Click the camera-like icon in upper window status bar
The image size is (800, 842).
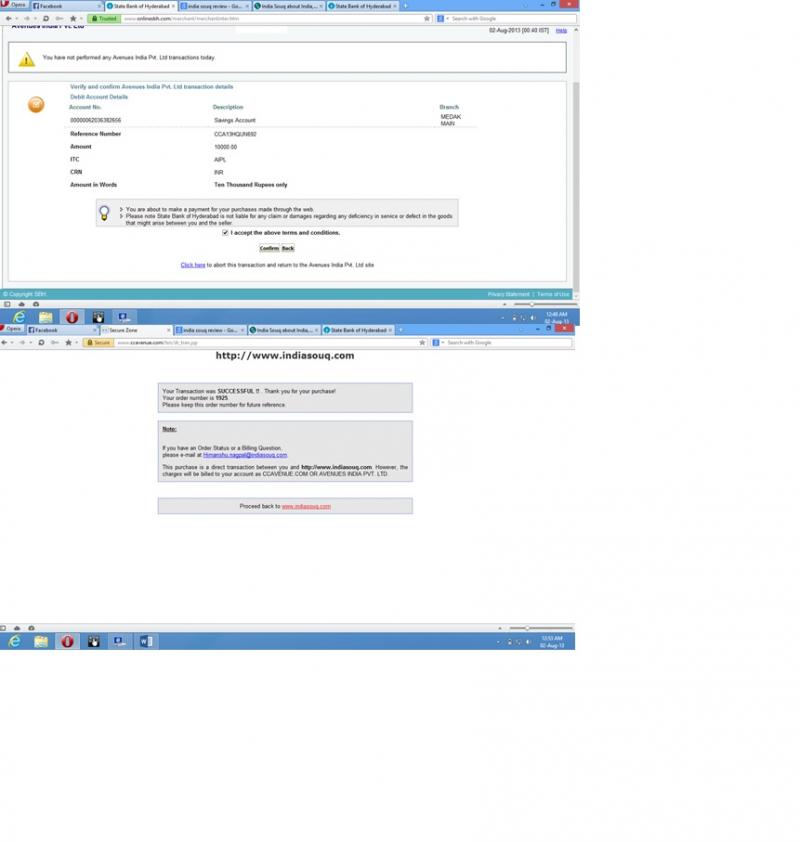point(36,304)
